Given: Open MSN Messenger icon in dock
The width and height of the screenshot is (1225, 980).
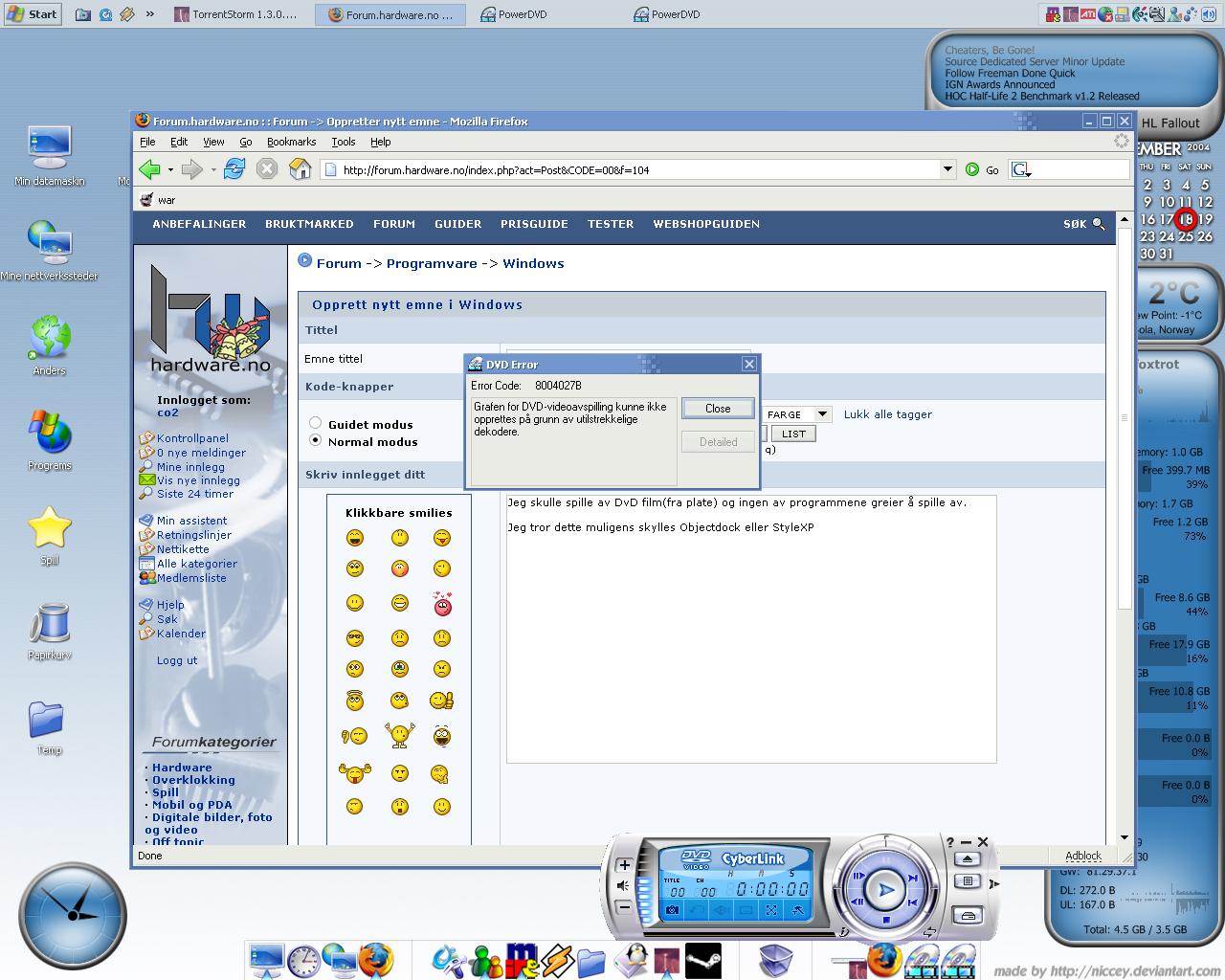Looking at the screenshot, I should click(x=486, y=960).
